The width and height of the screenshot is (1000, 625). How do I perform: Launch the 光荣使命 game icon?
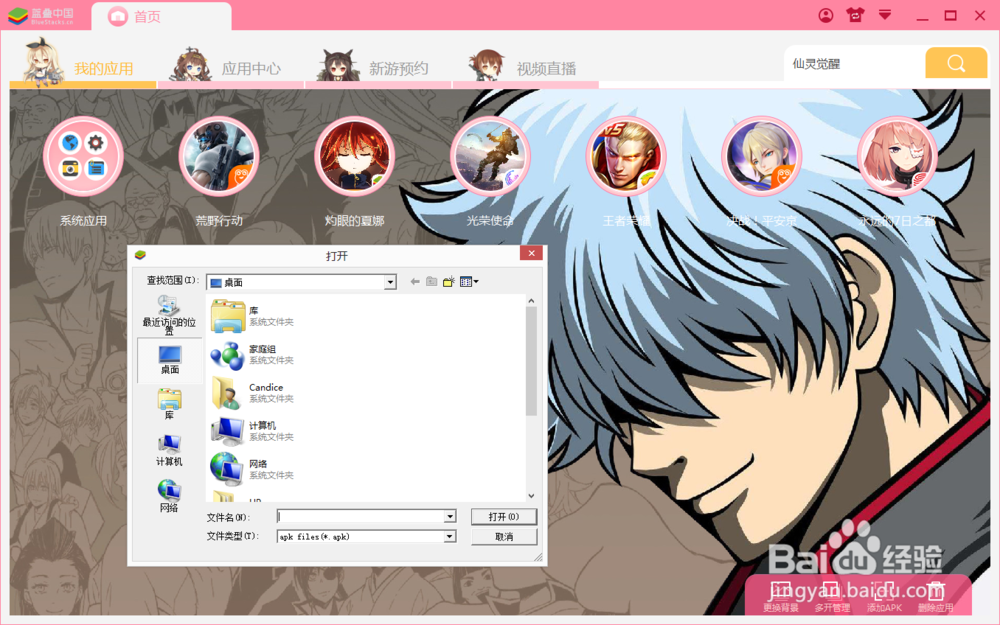(x=490, y=156)
